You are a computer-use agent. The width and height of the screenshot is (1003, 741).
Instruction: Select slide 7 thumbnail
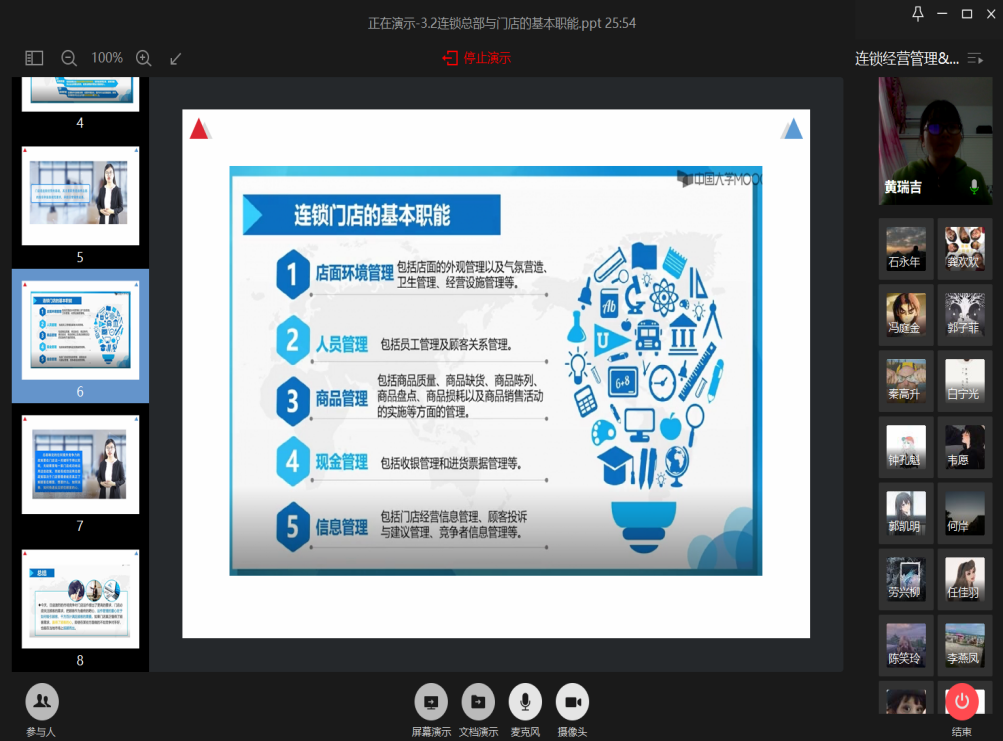[80, 464]
